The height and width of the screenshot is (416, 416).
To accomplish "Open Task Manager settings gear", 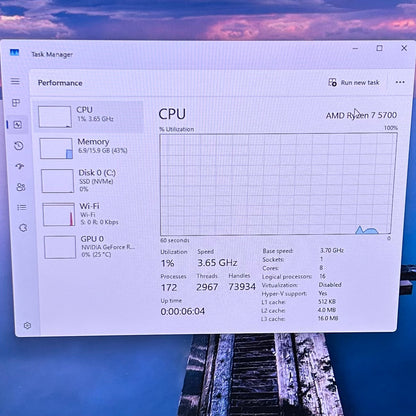I will click(28, 325).
